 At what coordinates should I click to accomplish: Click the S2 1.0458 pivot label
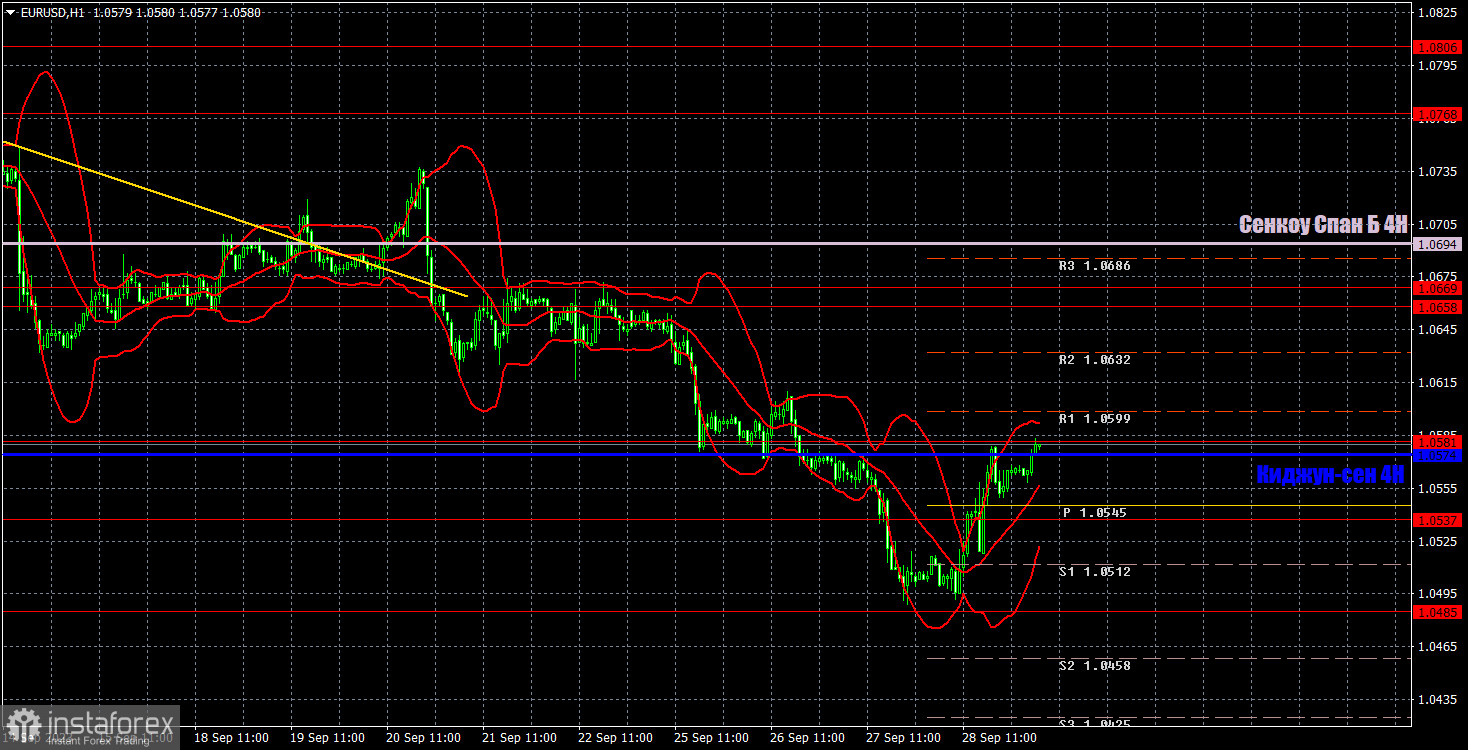(1094, 666)
